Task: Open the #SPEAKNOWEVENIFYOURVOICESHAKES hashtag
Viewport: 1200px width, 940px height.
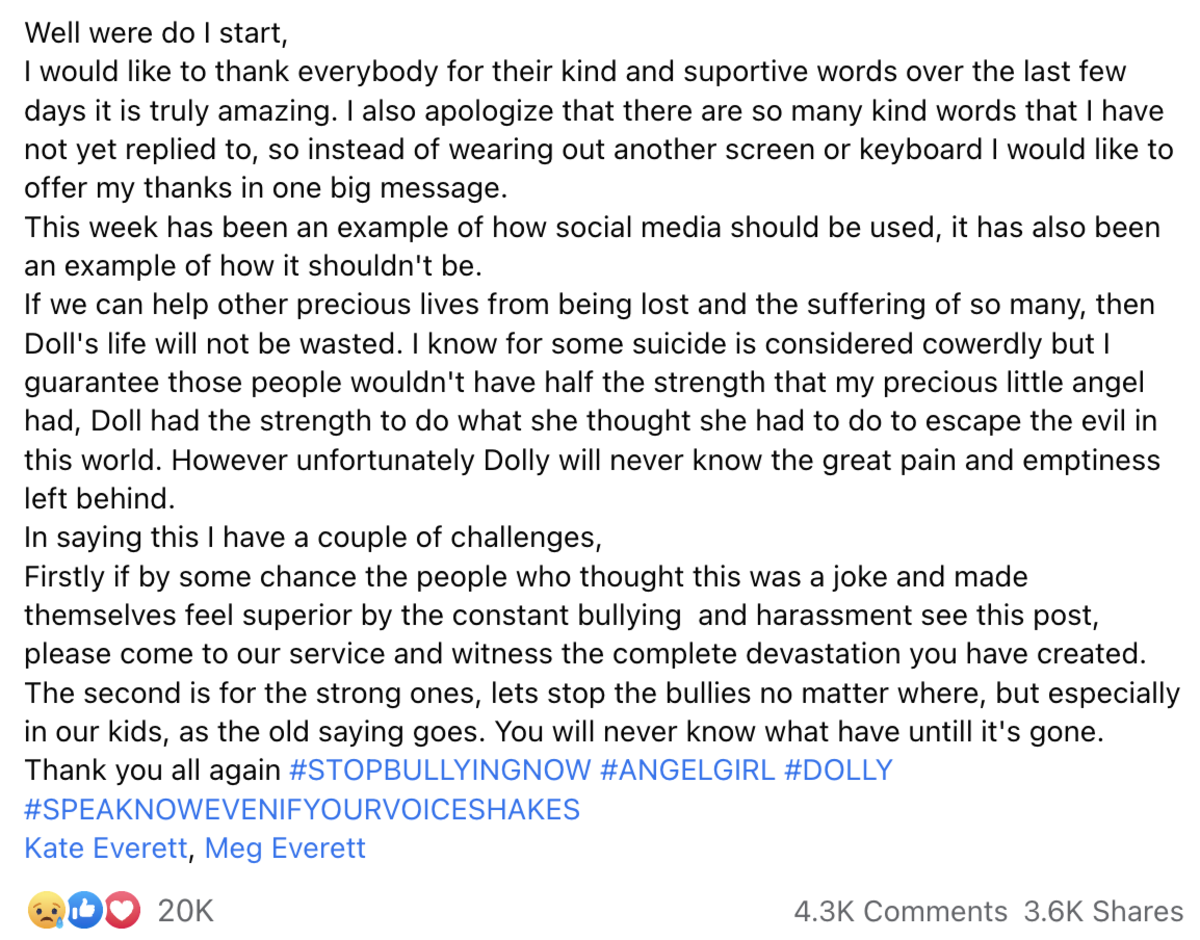Action: (x=302, y=809)
